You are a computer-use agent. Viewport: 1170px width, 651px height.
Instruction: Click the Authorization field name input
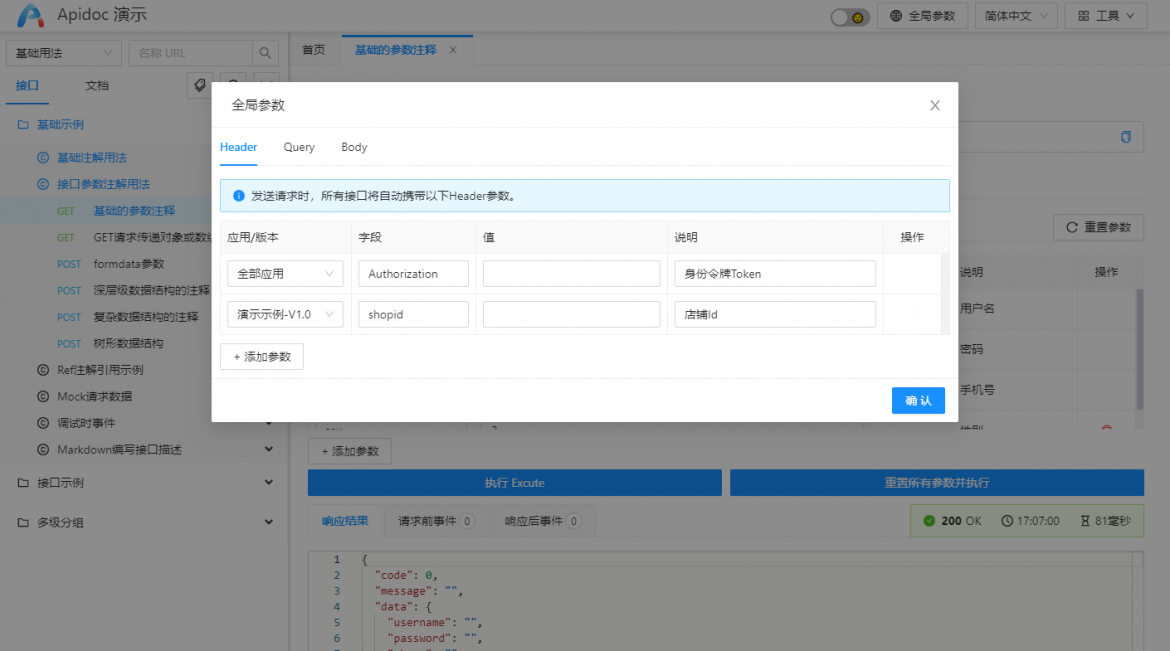click(x=413, y=274)
